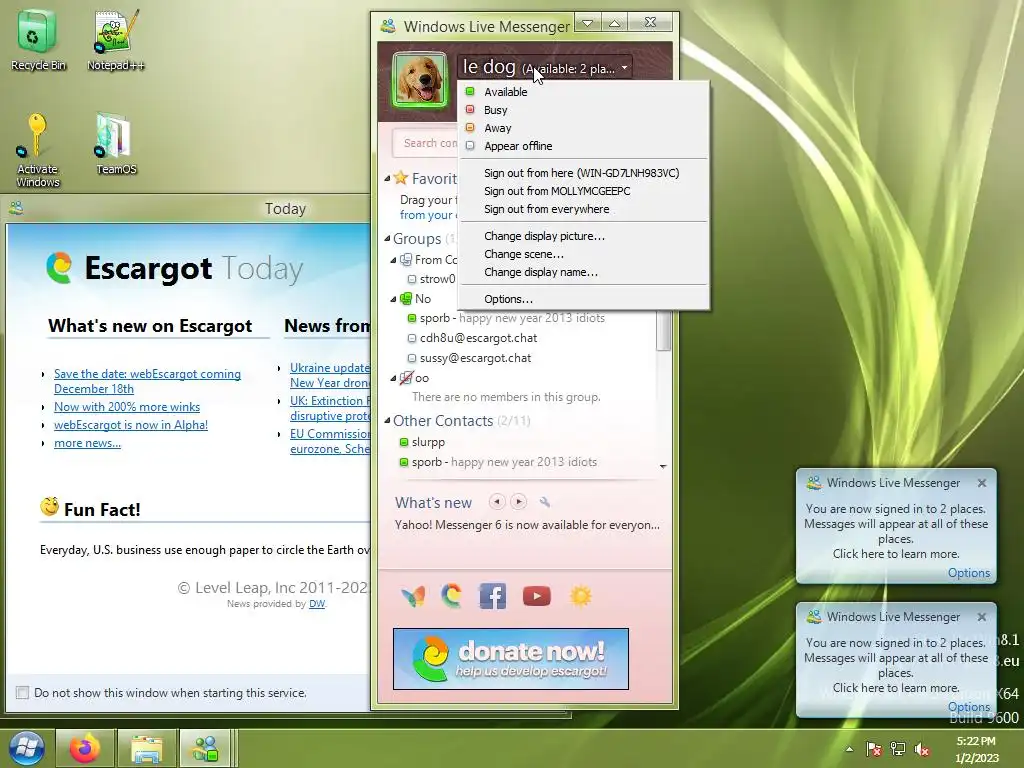Click the scroll down arrow of contact list

[x=663, y=466]
